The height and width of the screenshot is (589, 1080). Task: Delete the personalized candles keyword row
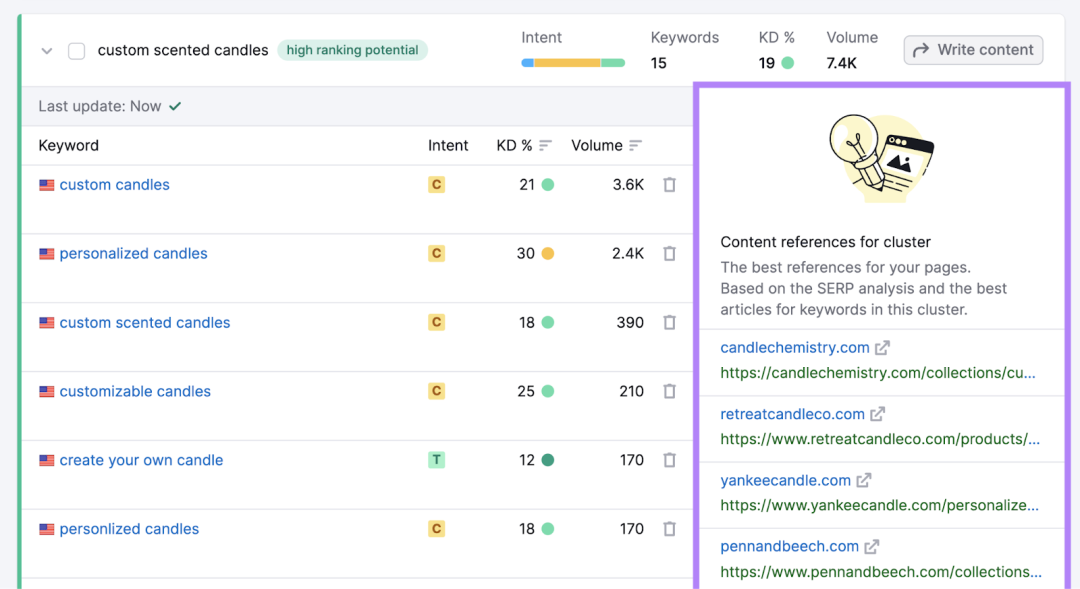(x=669, y=254)
